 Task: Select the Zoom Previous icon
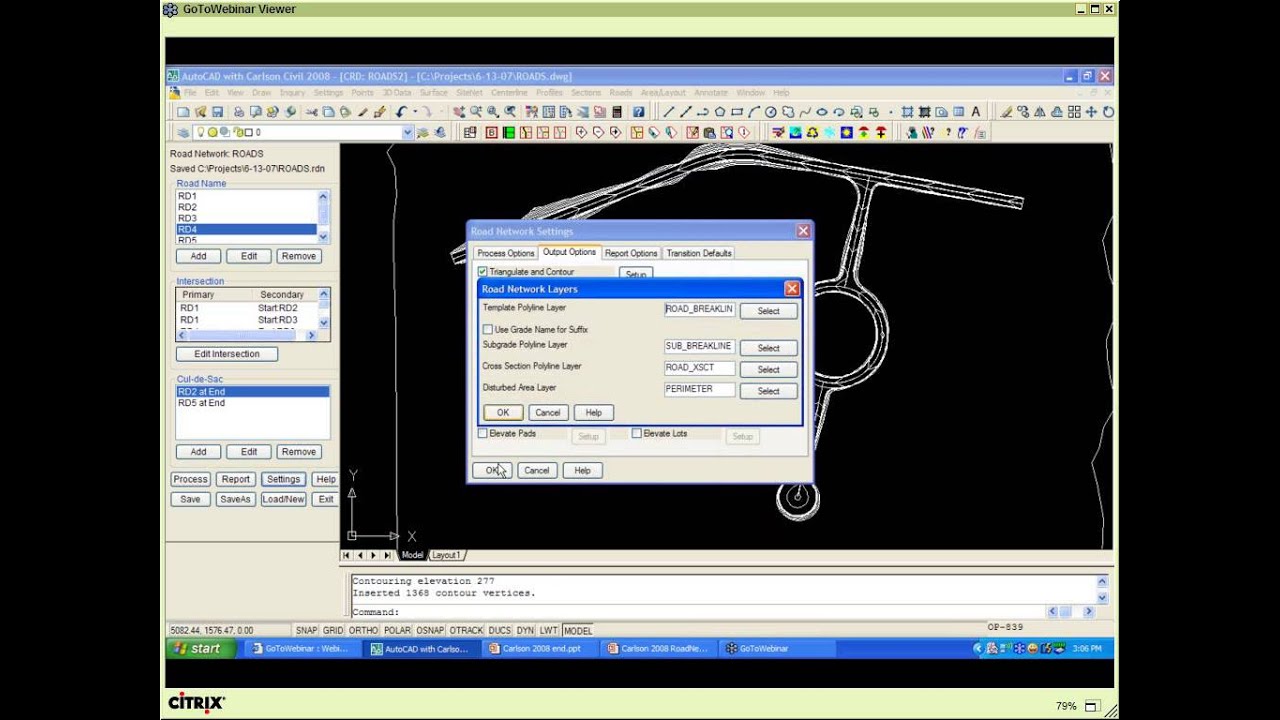[x=510, y=112]
